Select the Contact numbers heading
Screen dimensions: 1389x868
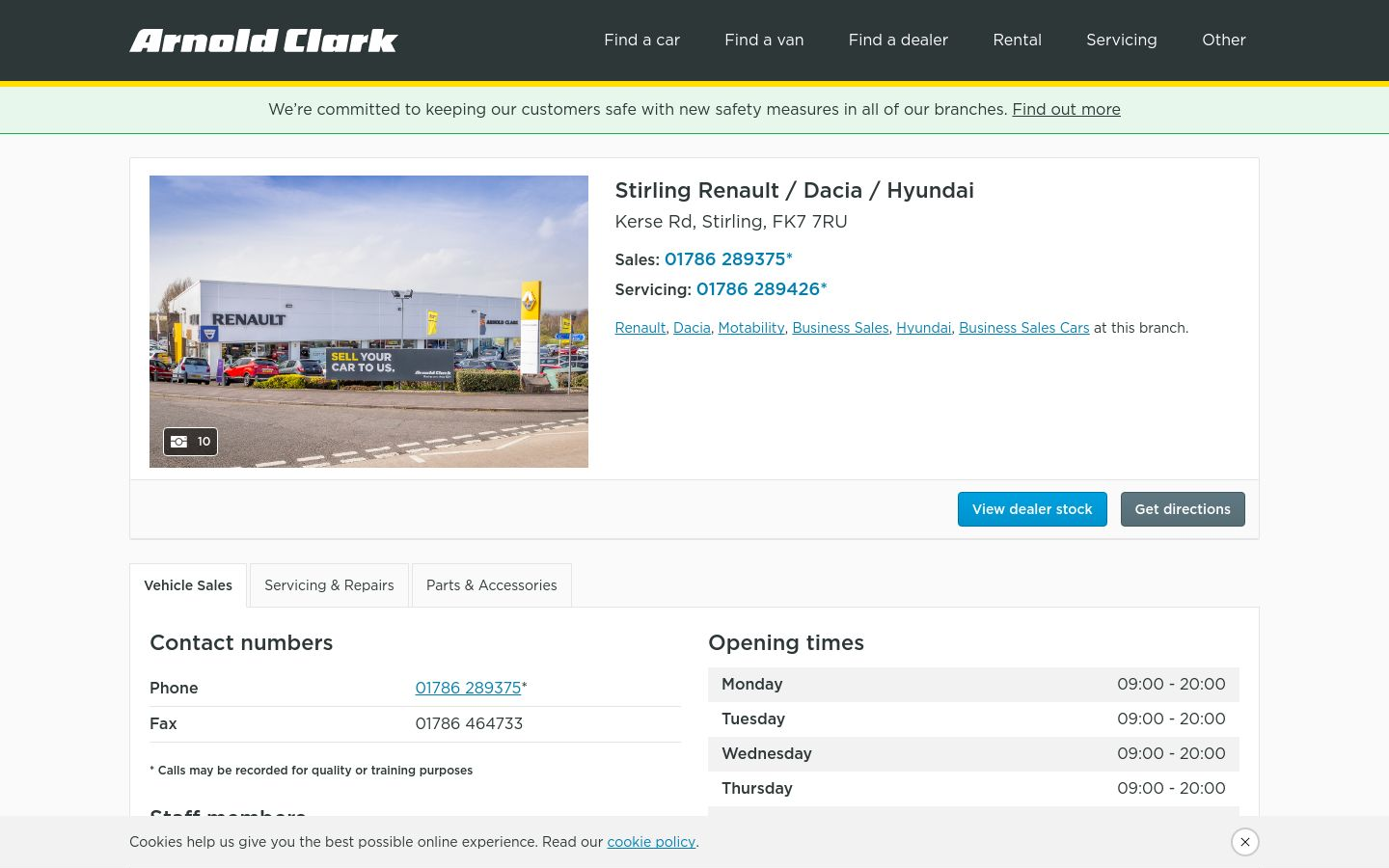[x=241, y=643]
